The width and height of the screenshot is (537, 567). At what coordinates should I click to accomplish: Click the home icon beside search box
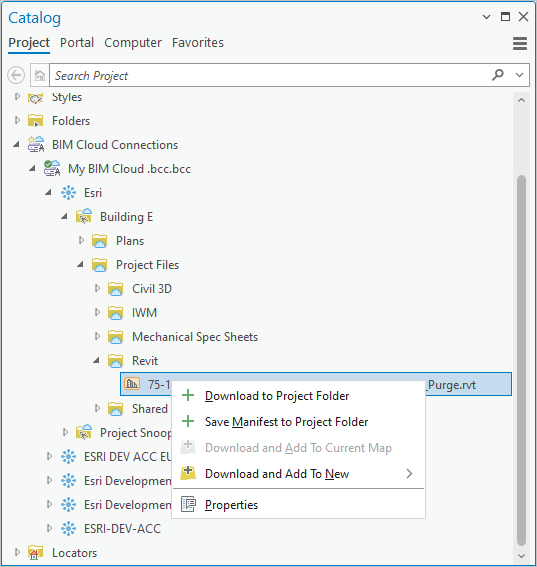[x=40, y=75]
